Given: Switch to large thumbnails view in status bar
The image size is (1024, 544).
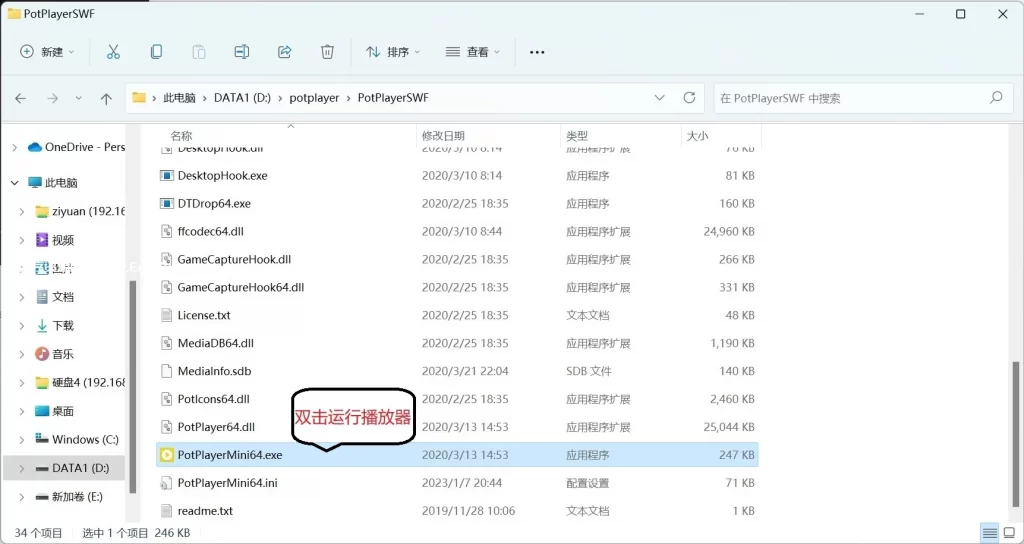Looking at the screenshot, I should pyautogui.click(x=1010, y=533).
